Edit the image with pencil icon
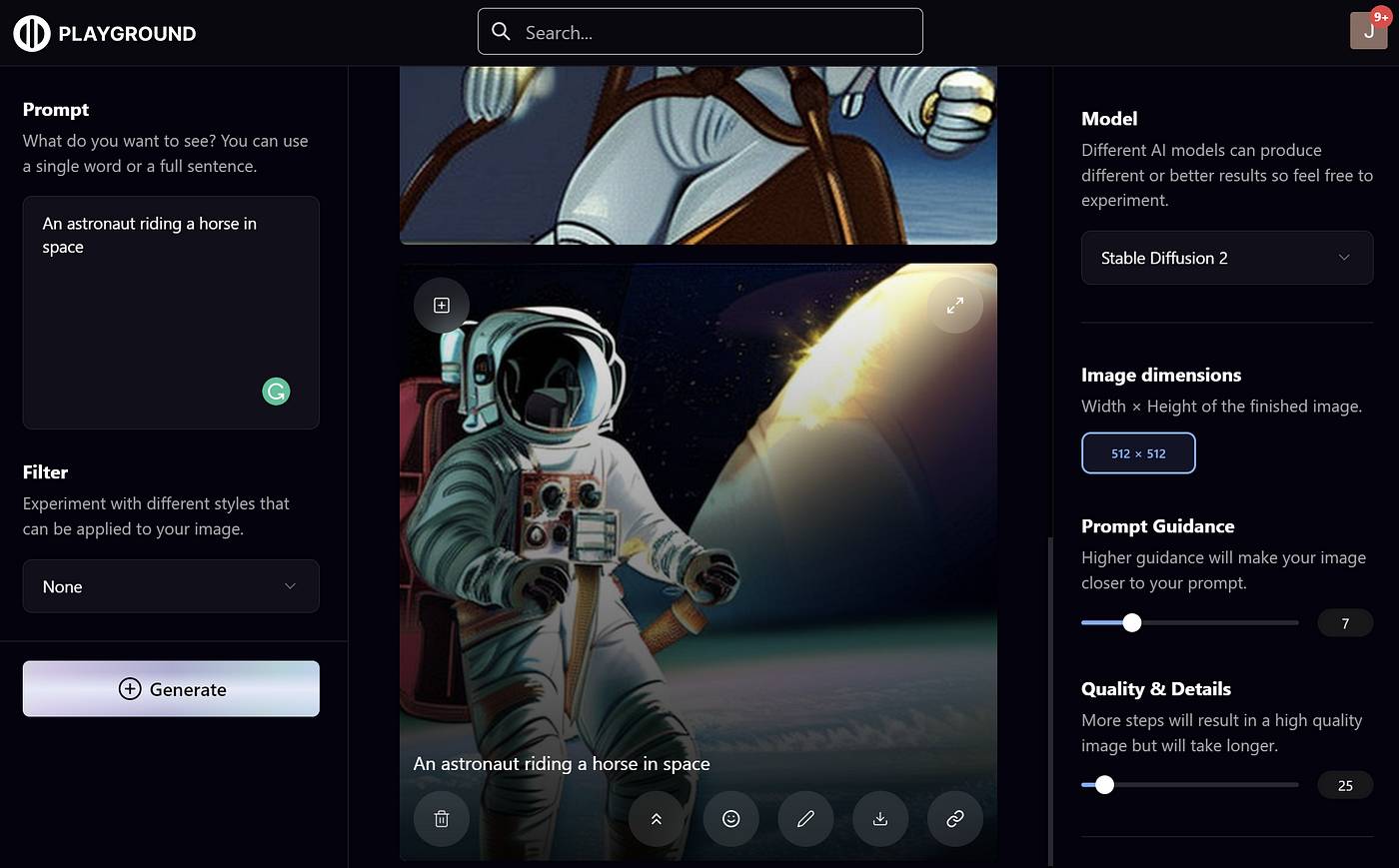Screen dimensions: 1399x868 click(x=805, y=819)
